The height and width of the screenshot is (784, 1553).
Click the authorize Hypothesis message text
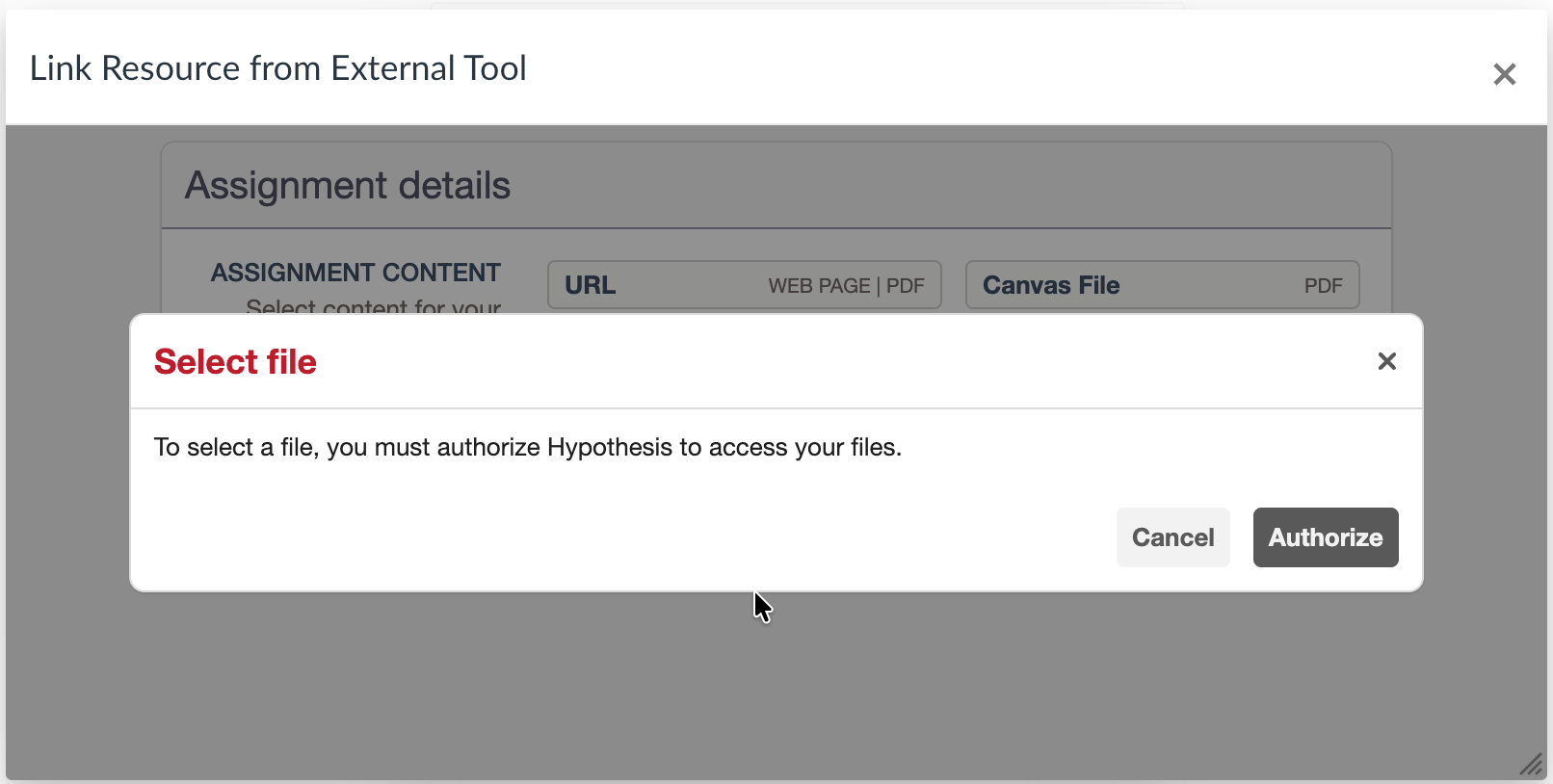pos(528,448)
